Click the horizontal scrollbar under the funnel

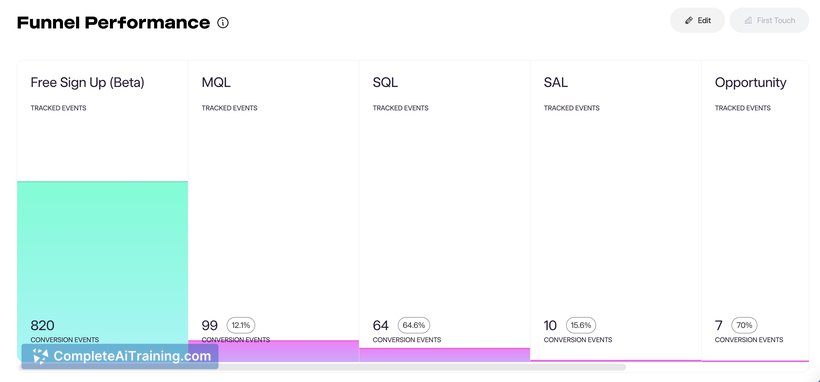point(322,367)
